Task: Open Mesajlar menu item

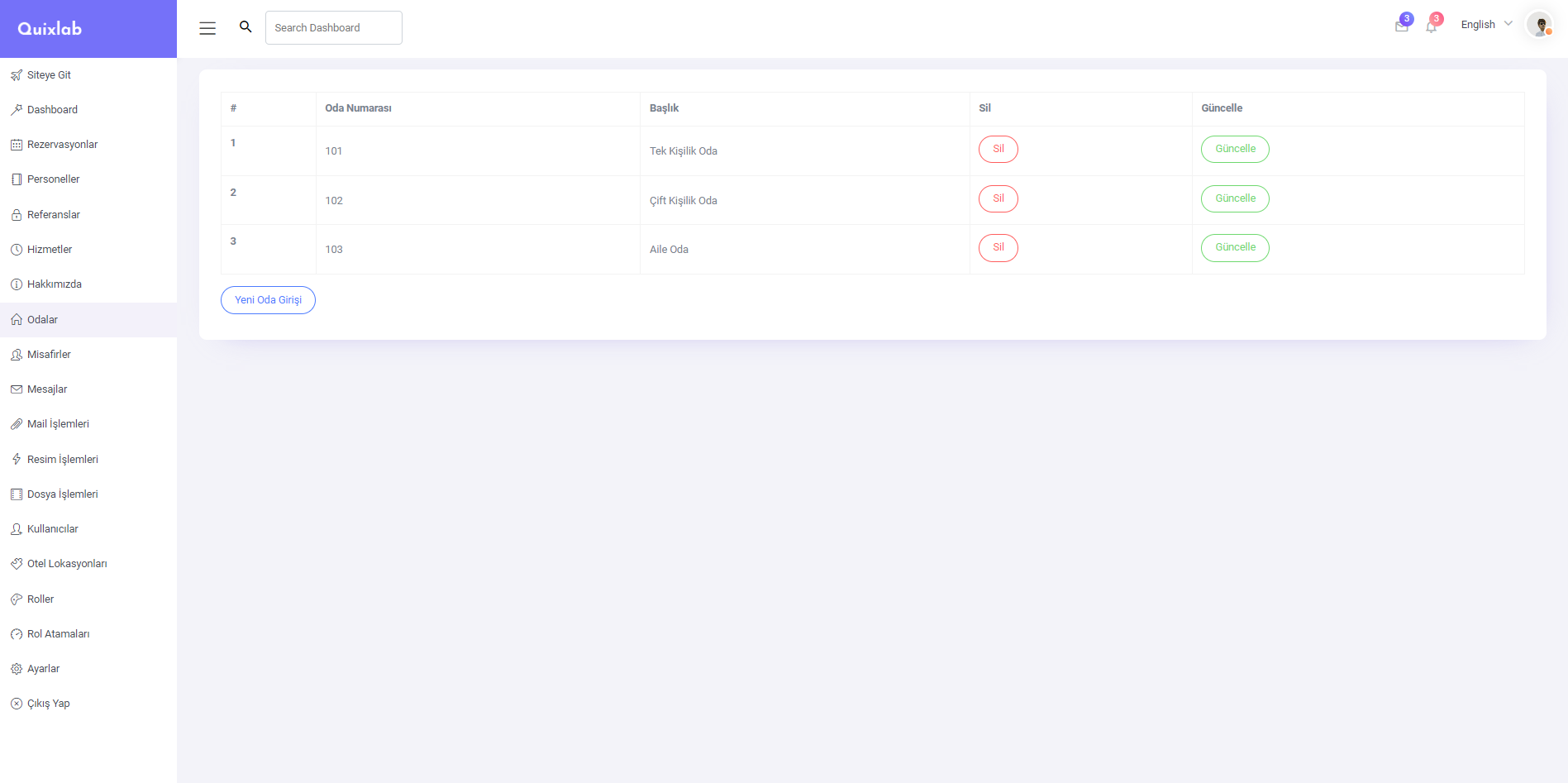Action: click(x=88, y=389)
